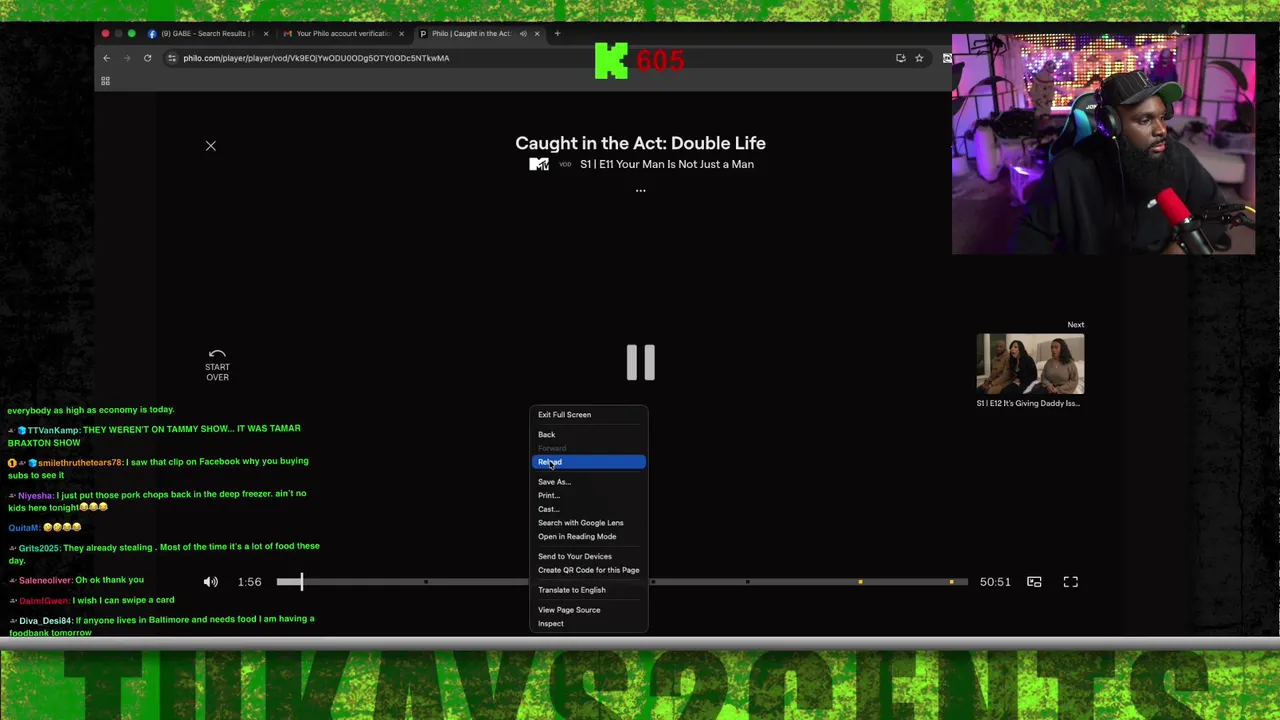Choose Send to Your Devices
Image resolution: width=1280 pixels, height=720 pixels.
[x=589, y=557]
